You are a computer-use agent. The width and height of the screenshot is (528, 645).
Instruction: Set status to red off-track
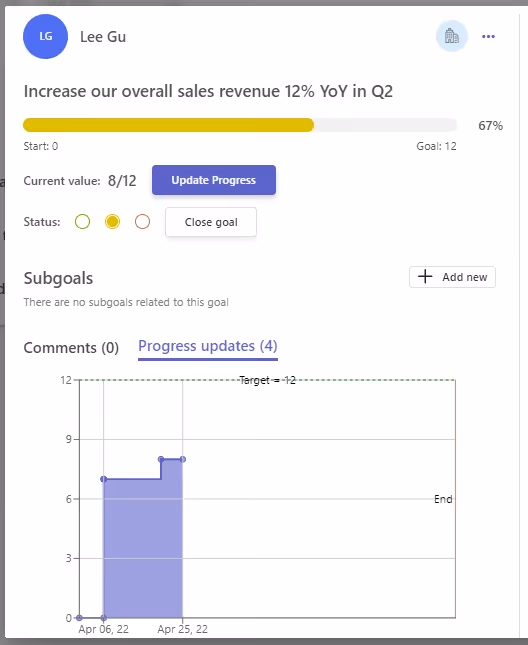[142, 222]
